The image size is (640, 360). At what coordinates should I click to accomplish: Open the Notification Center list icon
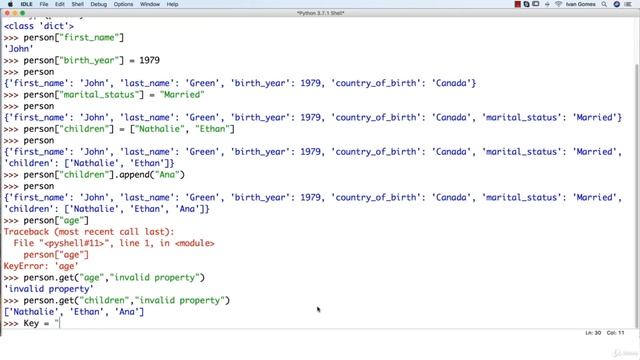pos(628,4)
